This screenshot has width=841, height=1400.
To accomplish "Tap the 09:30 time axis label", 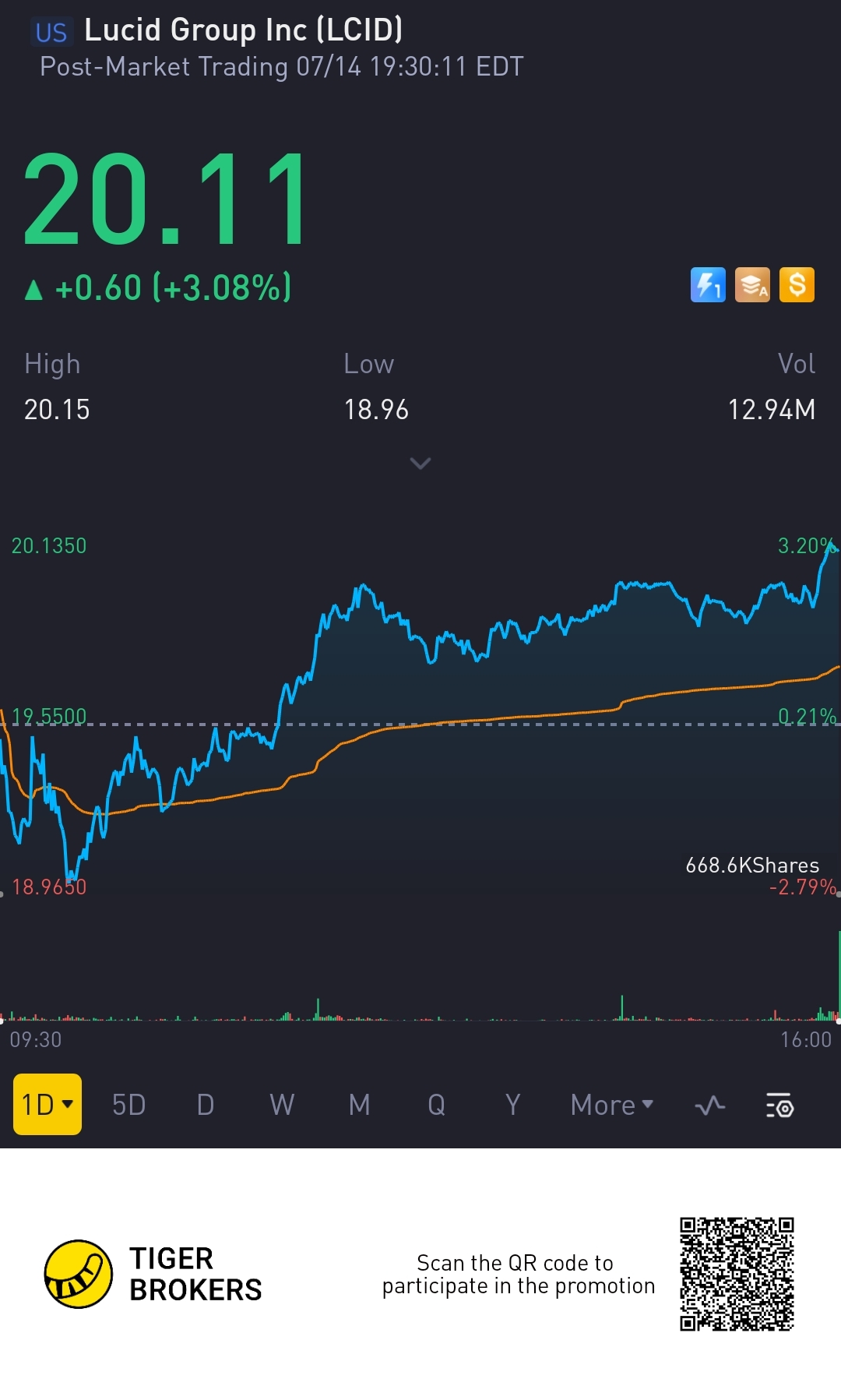I will 36,1039.
